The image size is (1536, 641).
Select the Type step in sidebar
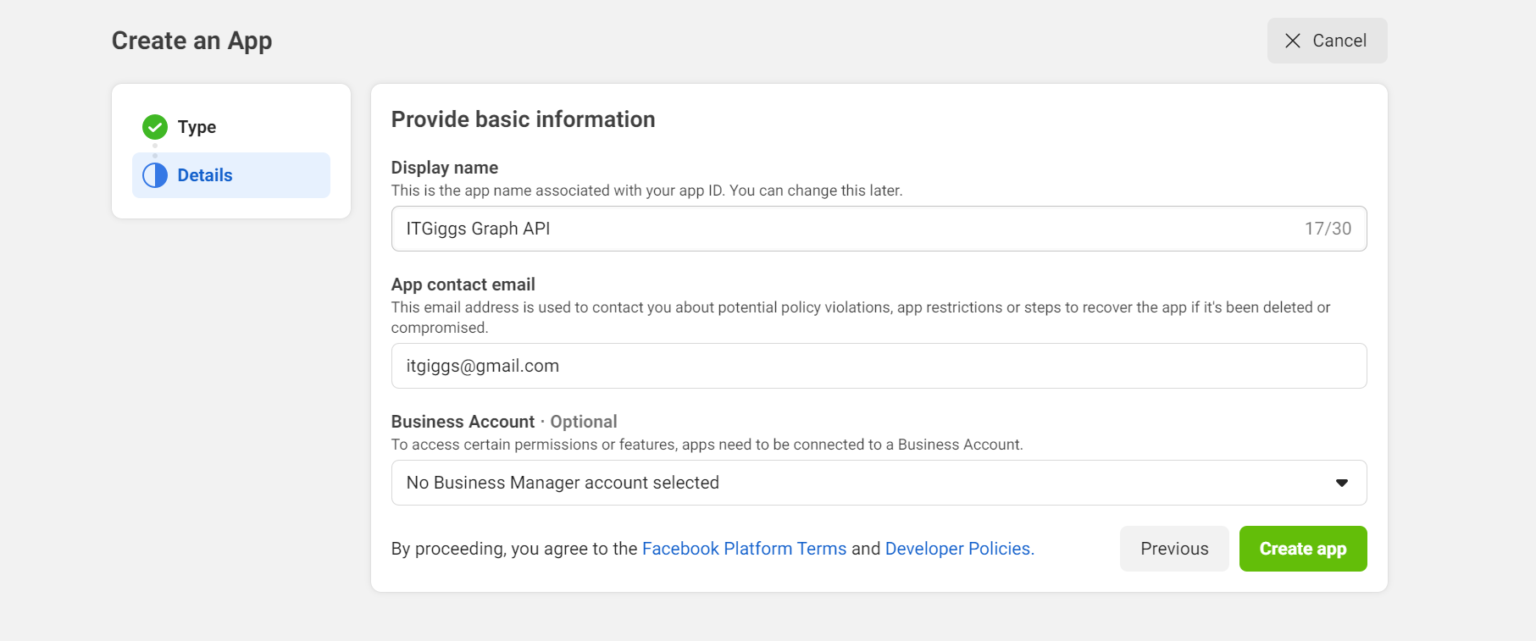point(231,127)
